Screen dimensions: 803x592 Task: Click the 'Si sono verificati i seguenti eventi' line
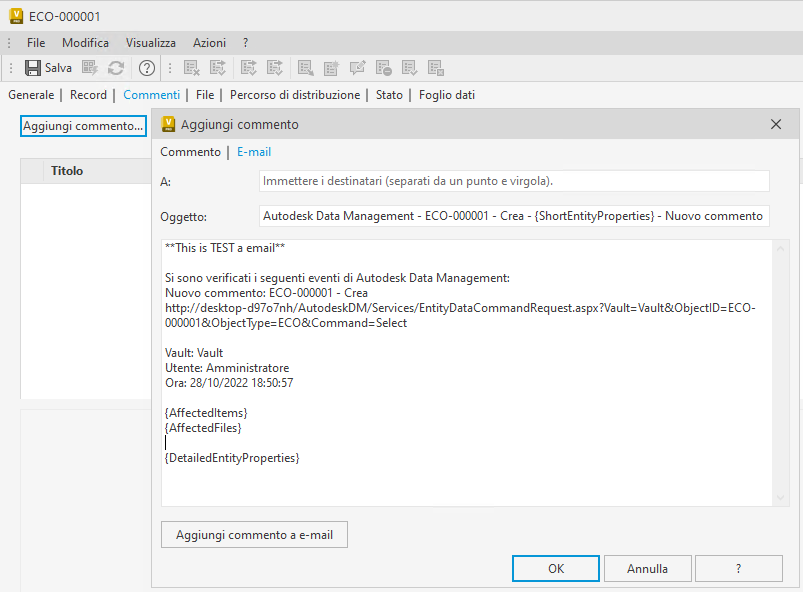(x=337, y=278)
